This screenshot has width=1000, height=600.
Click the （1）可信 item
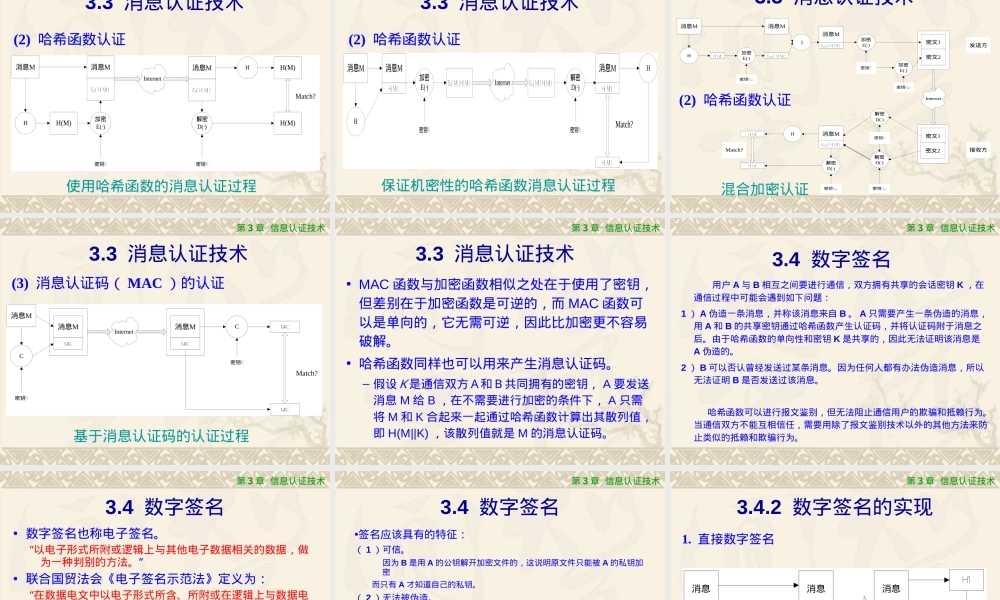(x=381, y=550)
